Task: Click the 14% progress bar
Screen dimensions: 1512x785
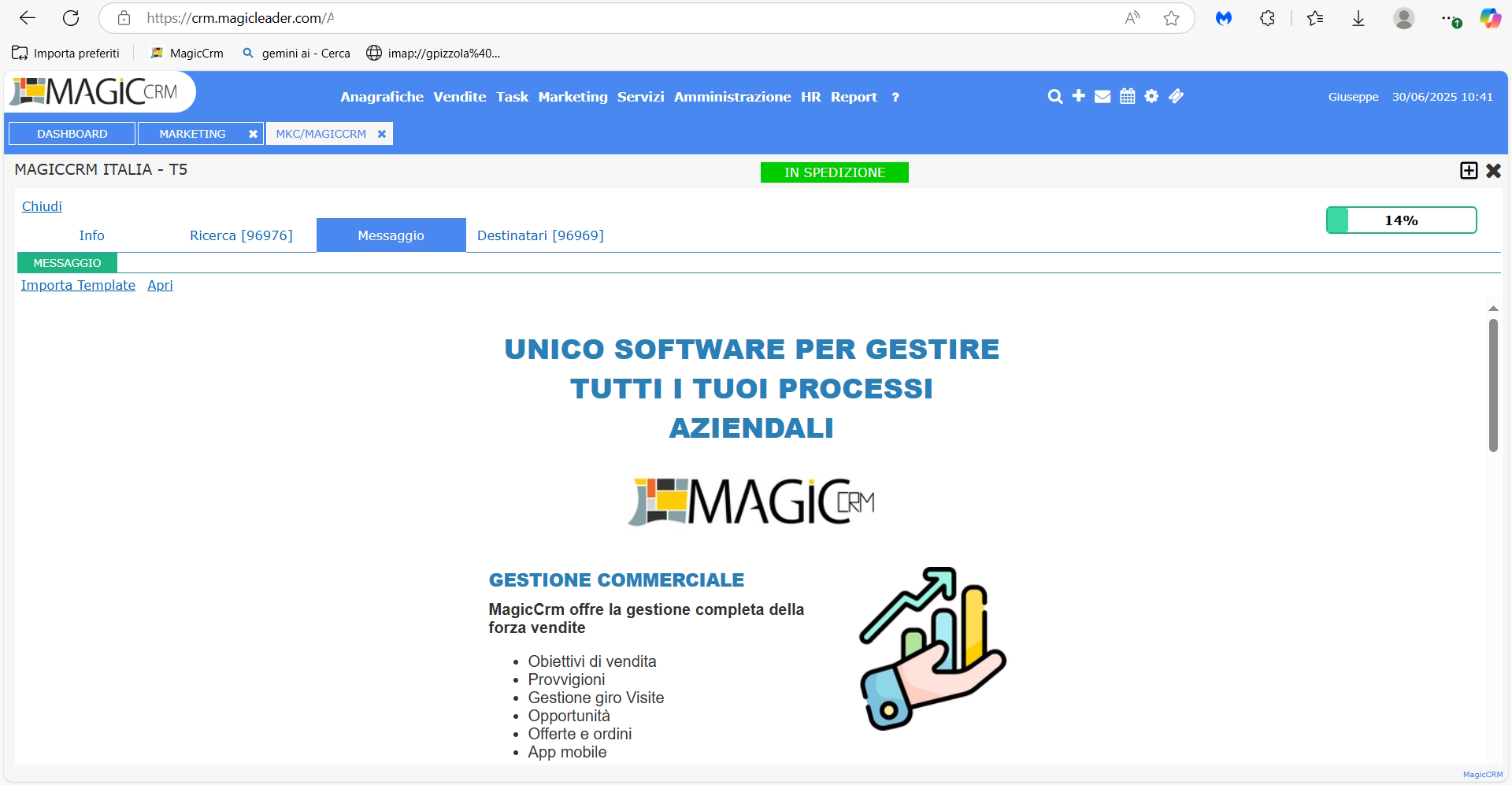Action: pos(1402,220)
